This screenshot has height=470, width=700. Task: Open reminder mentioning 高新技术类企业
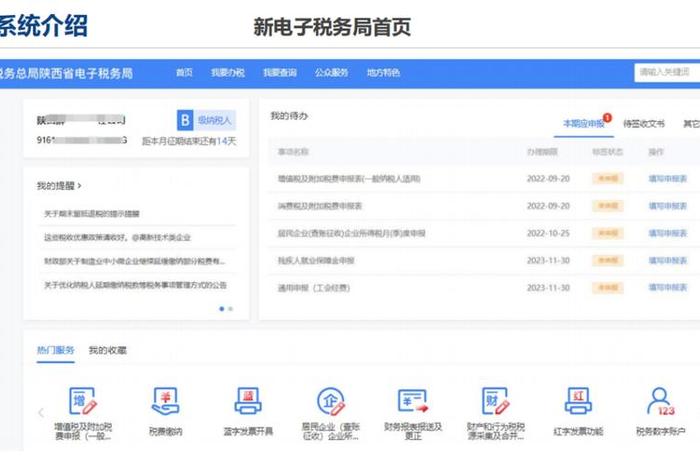pyautogui.click(x=117, y=237)
